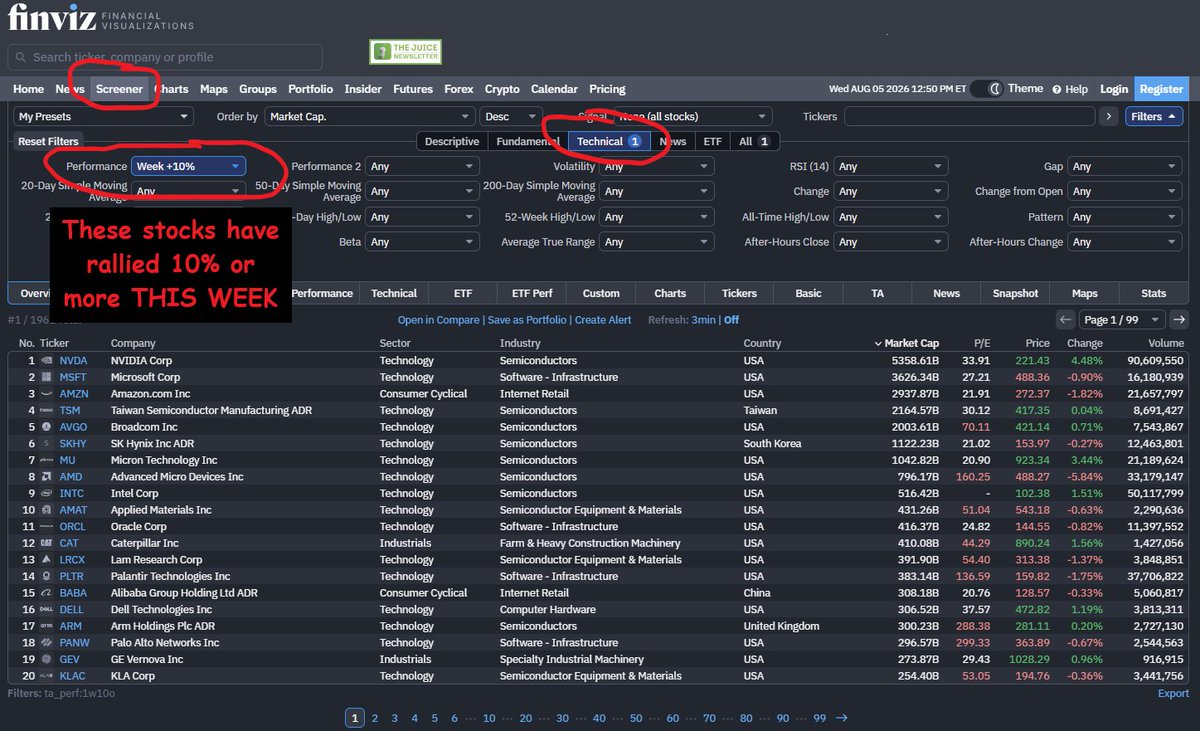This screenshot has width=1200, height=731.
Task: Set refresh to 3min
Action: [703, 320]
